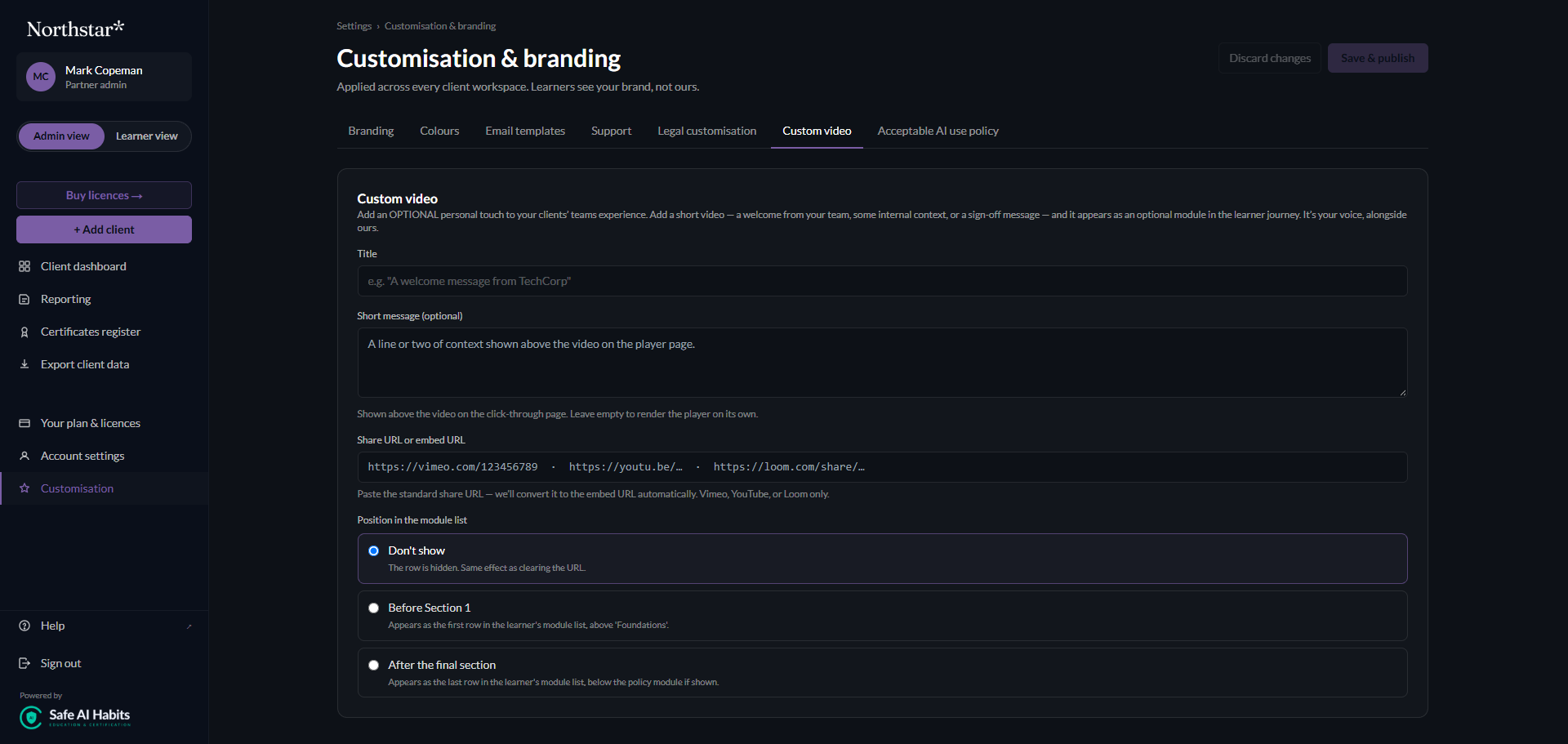Open Account settings in the sidebar

[x=104, y=456]
